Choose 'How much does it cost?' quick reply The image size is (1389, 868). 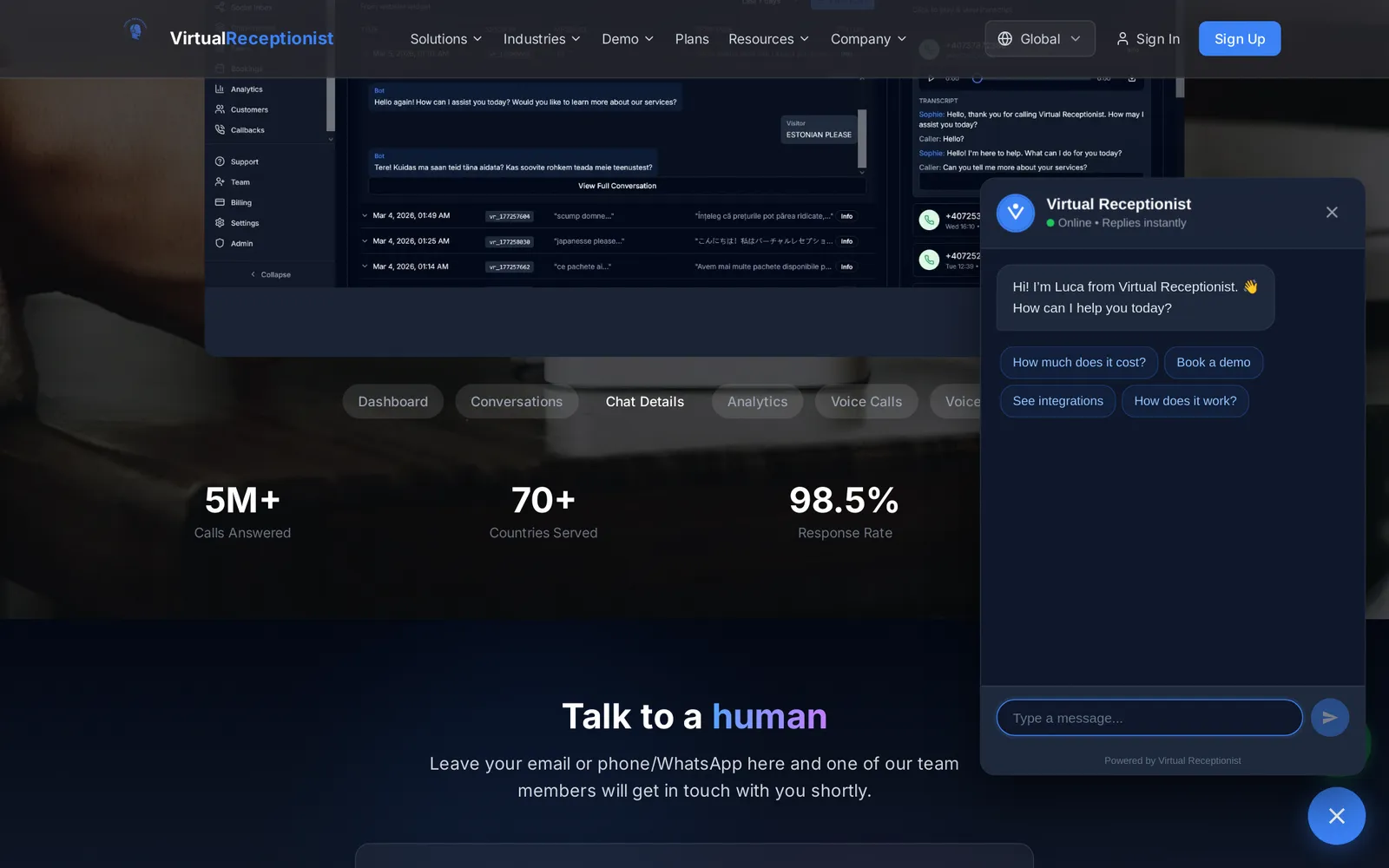click(1079, 363)
